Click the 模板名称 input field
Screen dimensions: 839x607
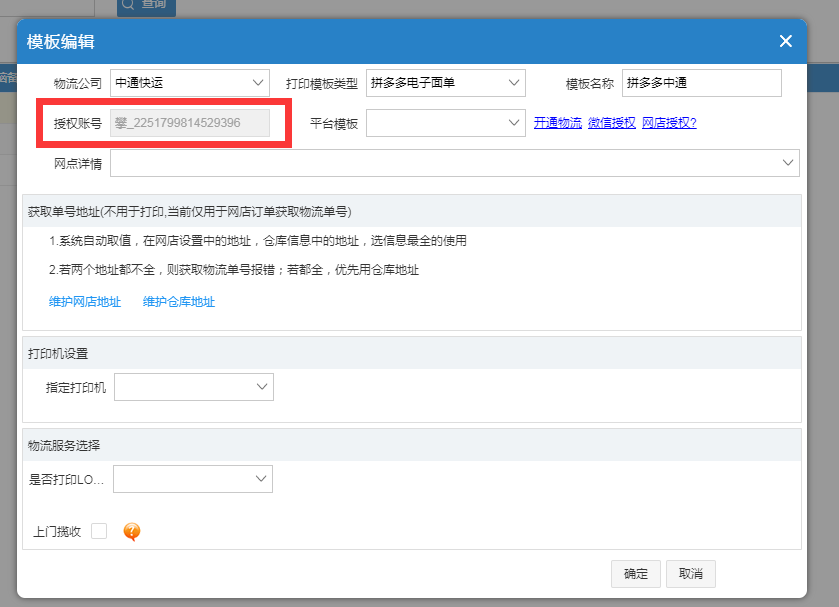(701, 83)
